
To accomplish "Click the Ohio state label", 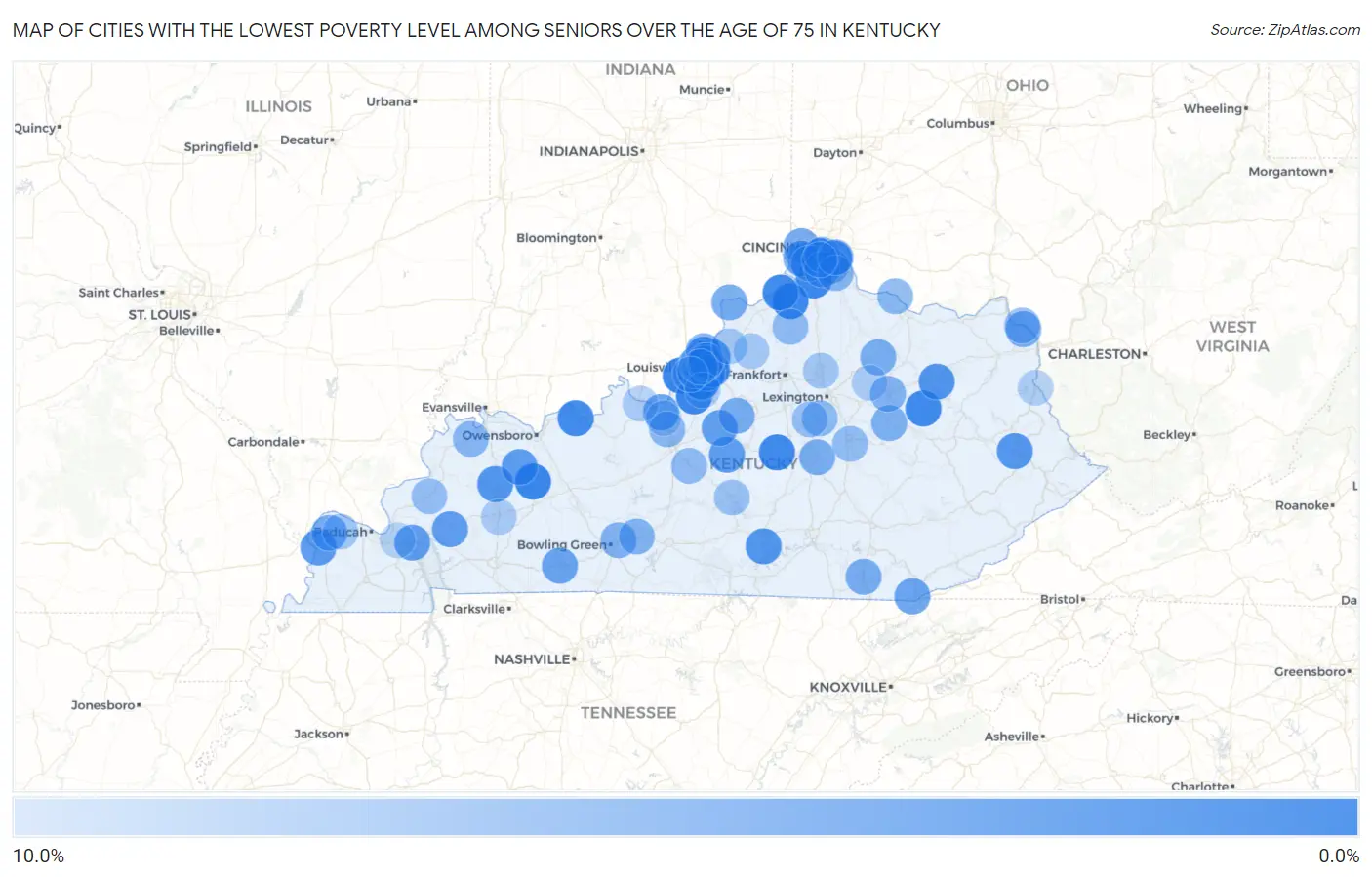I will (1028, 86).
